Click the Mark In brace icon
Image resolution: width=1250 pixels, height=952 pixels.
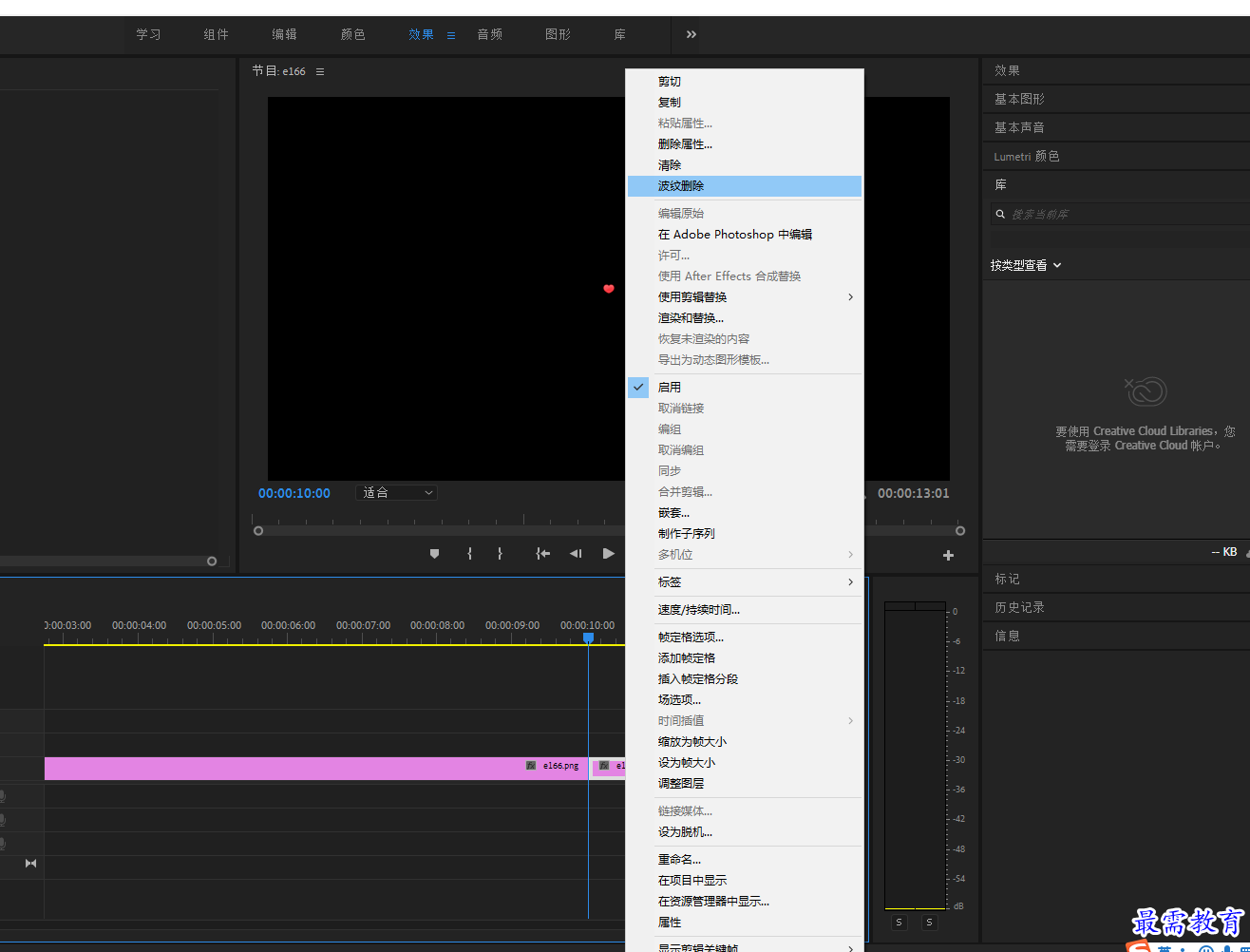click(469, 554)
